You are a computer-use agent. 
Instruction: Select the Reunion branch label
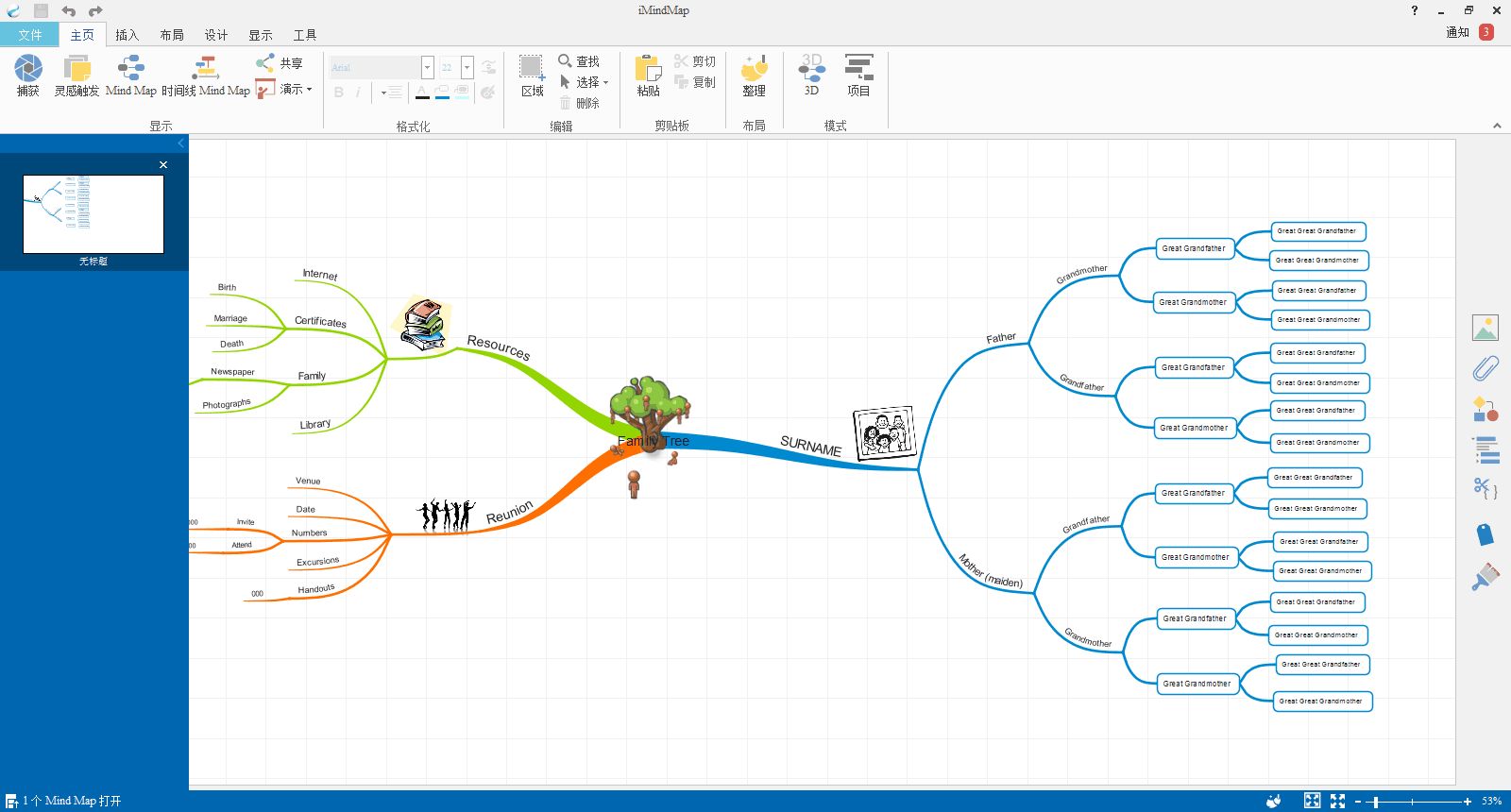click(510, 512)
